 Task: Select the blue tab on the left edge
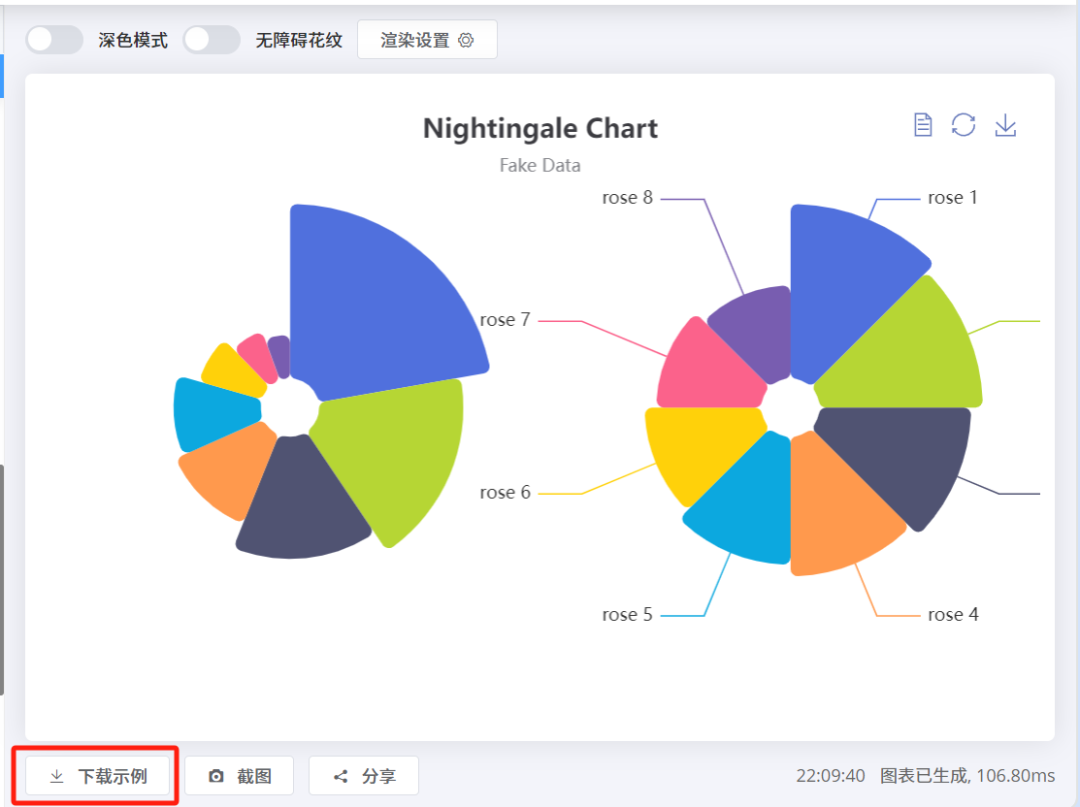click(3, 75)
